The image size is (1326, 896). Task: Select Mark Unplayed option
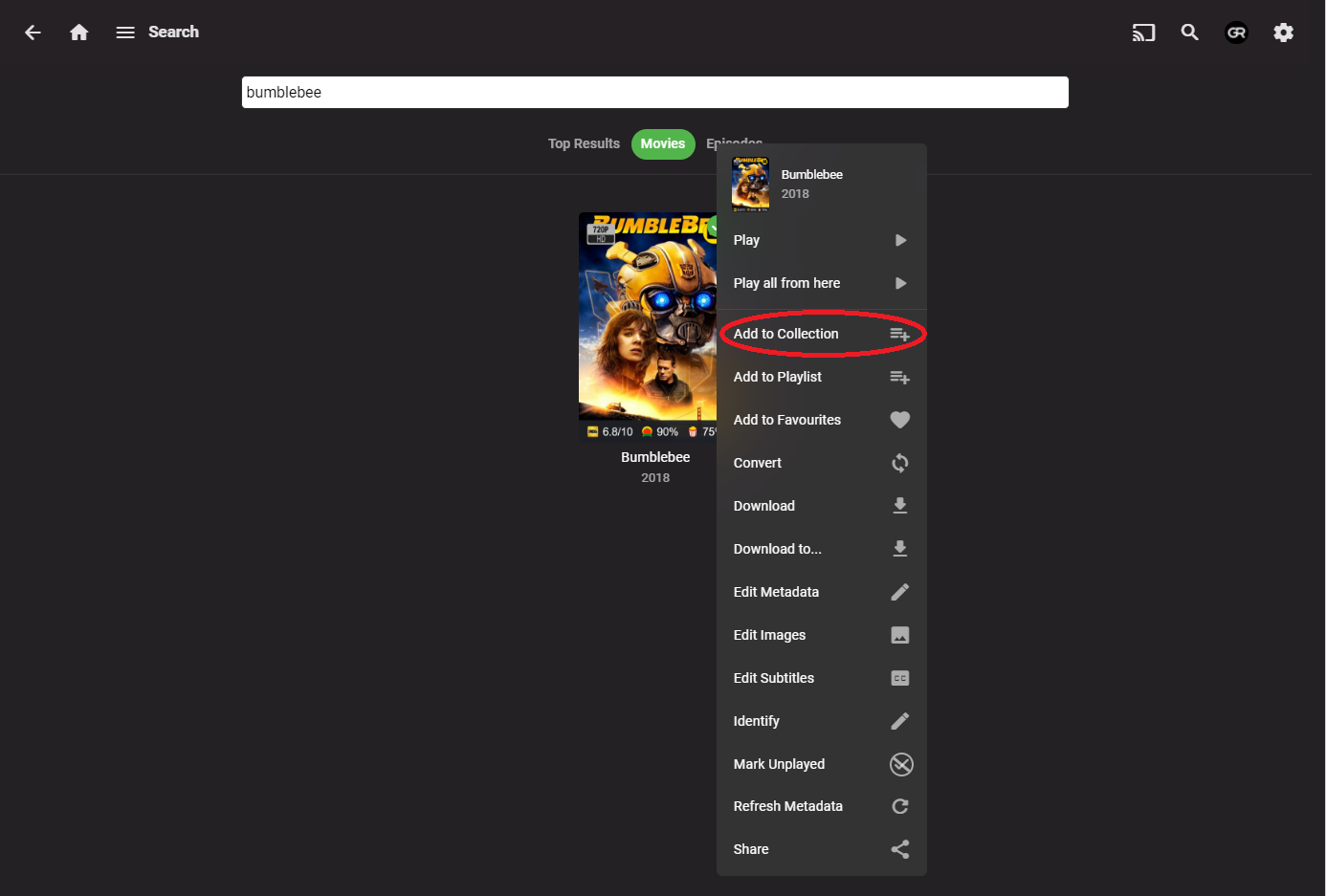822,764
